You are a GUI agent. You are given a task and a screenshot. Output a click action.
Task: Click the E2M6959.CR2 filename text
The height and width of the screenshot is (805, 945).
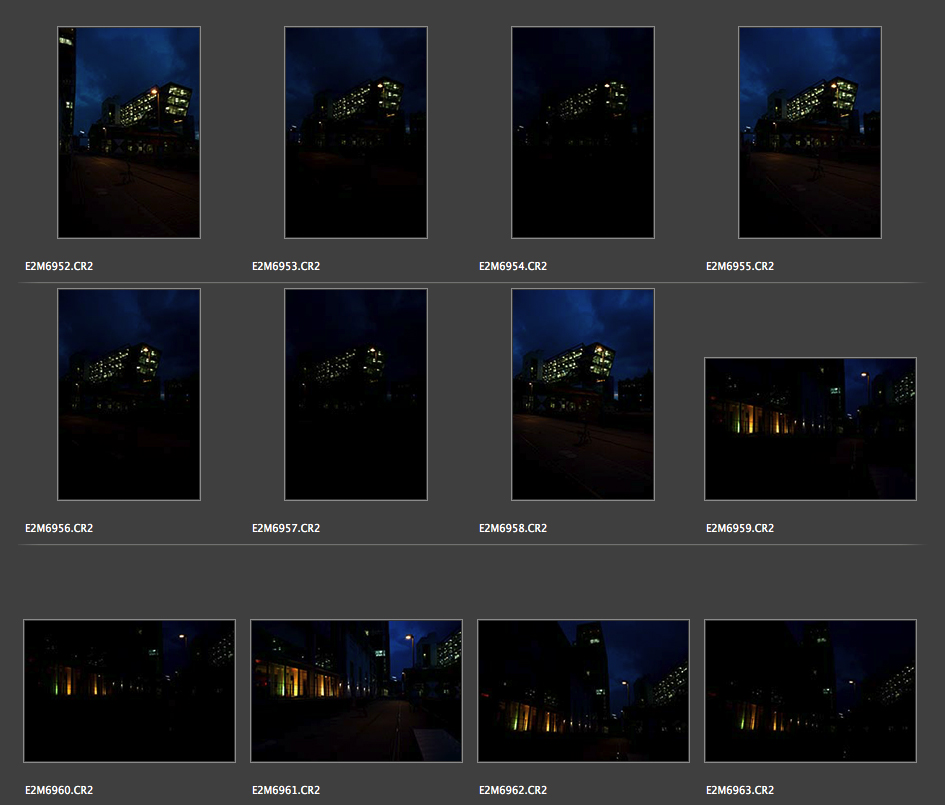tap(740, 528)
